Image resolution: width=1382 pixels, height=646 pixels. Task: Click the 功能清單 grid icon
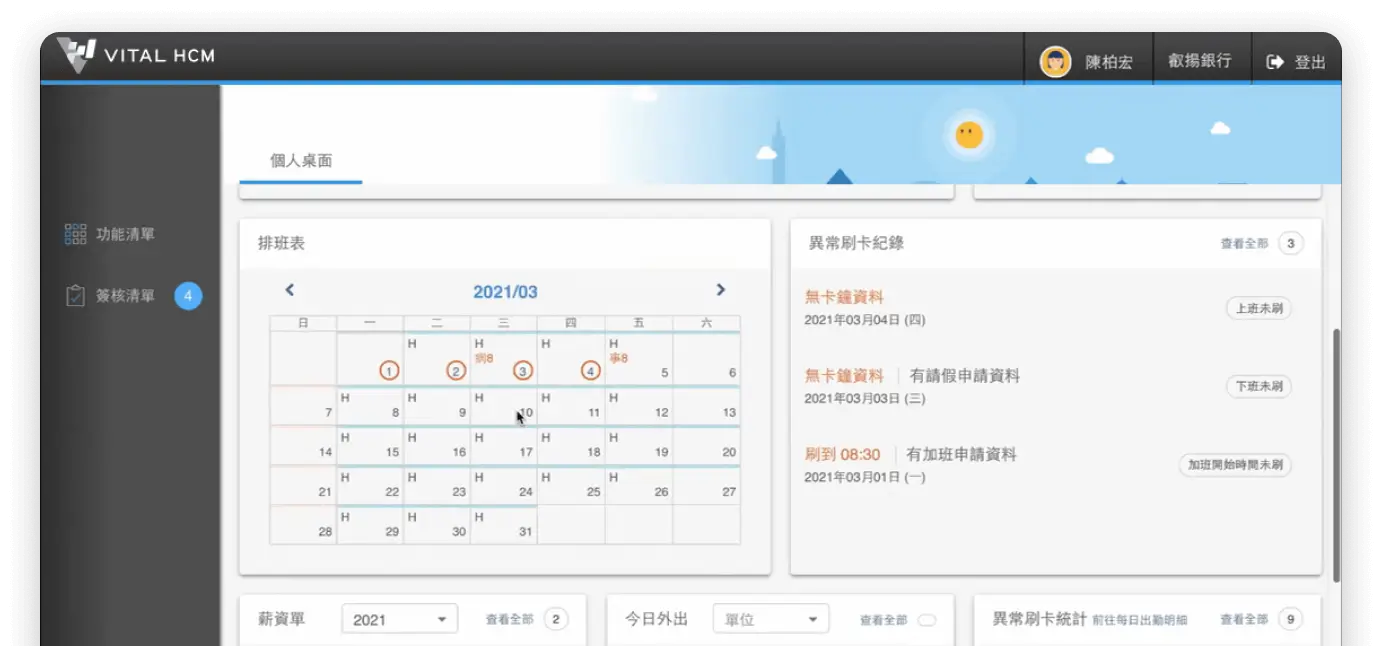click(75, 234)
